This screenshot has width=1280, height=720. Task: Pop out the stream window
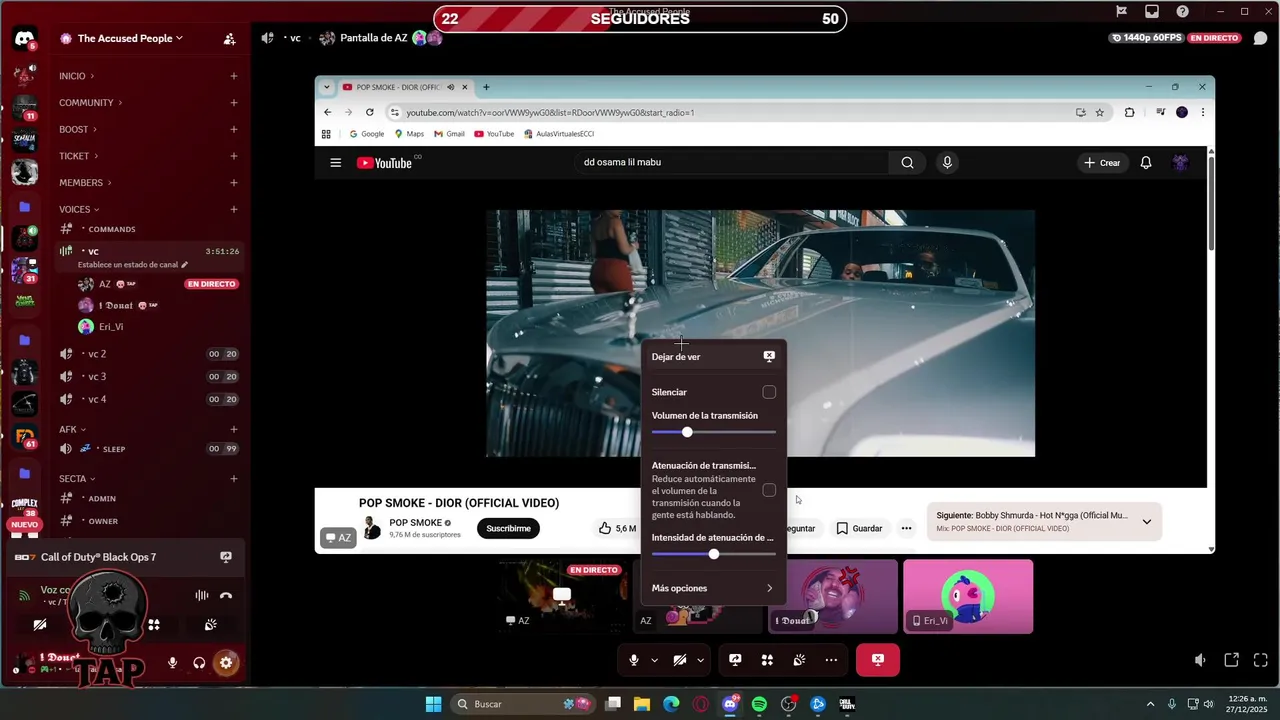[x=1232, y=660]
